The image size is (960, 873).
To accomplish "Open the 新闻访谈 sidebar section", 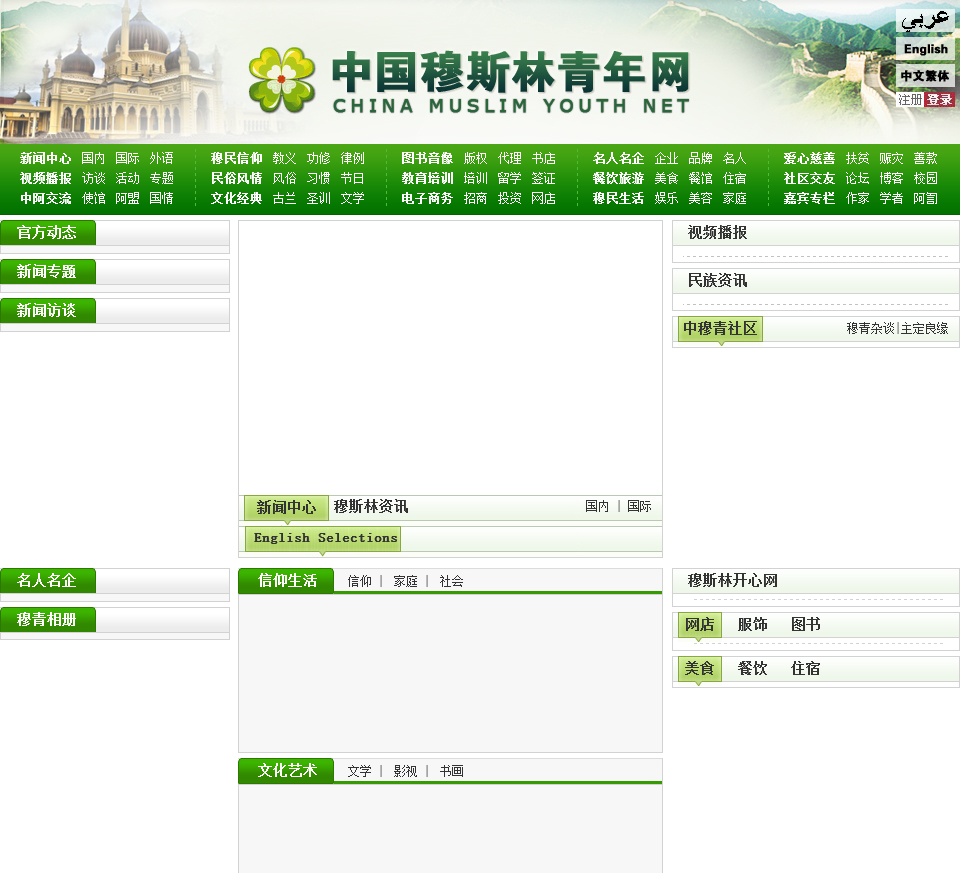I will 48,311.
